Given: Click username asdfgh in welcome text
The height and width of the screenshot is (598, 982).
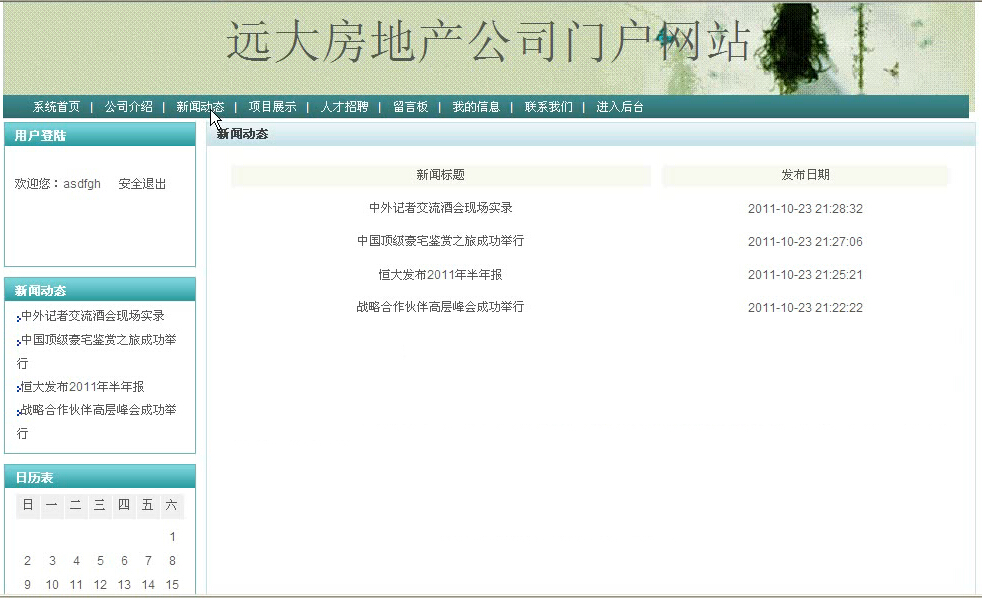Looking at the screenshot, I should 82,184.
